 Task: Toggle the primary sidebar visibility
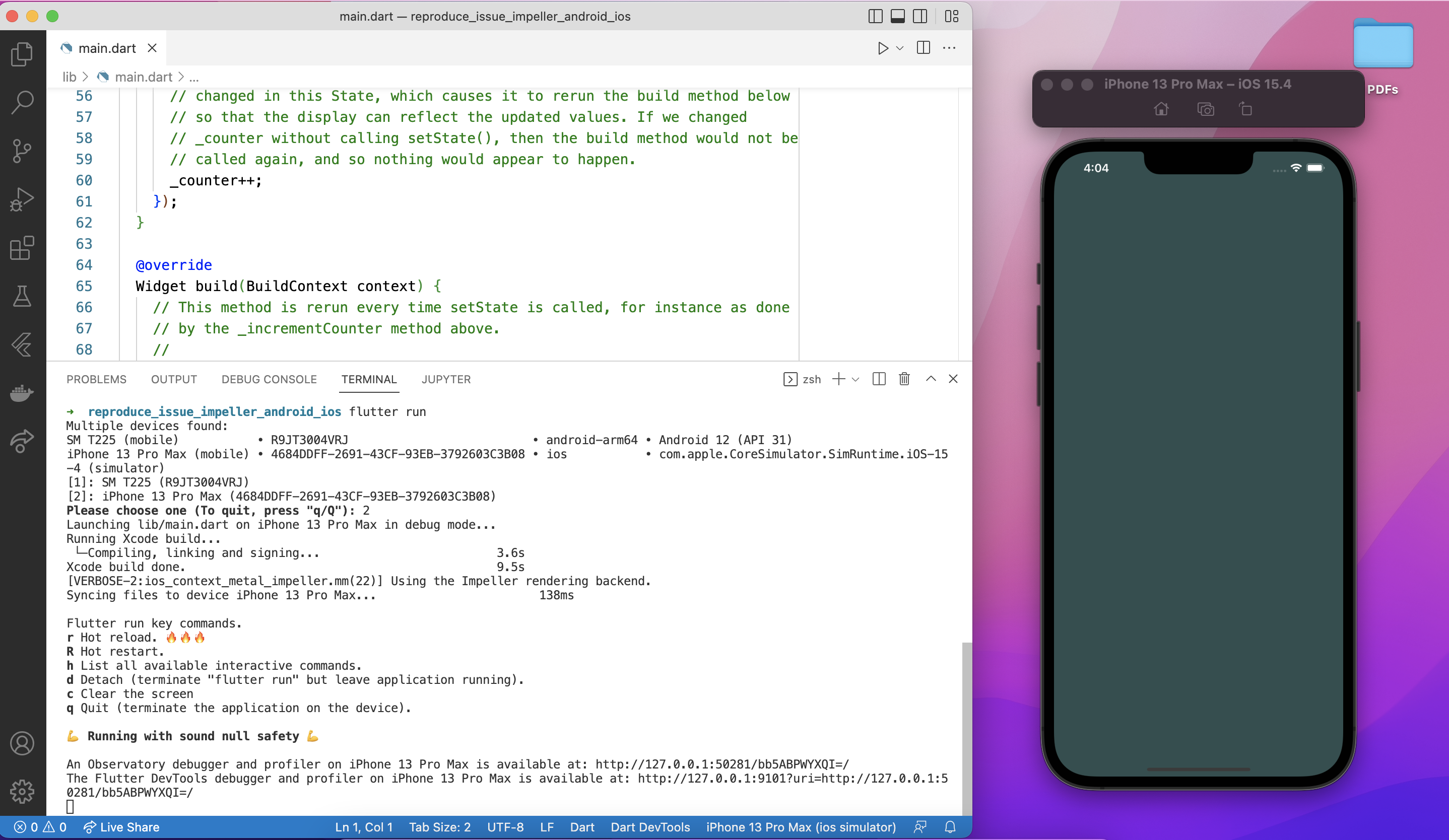pyautogui.click(x=875, y=16)
